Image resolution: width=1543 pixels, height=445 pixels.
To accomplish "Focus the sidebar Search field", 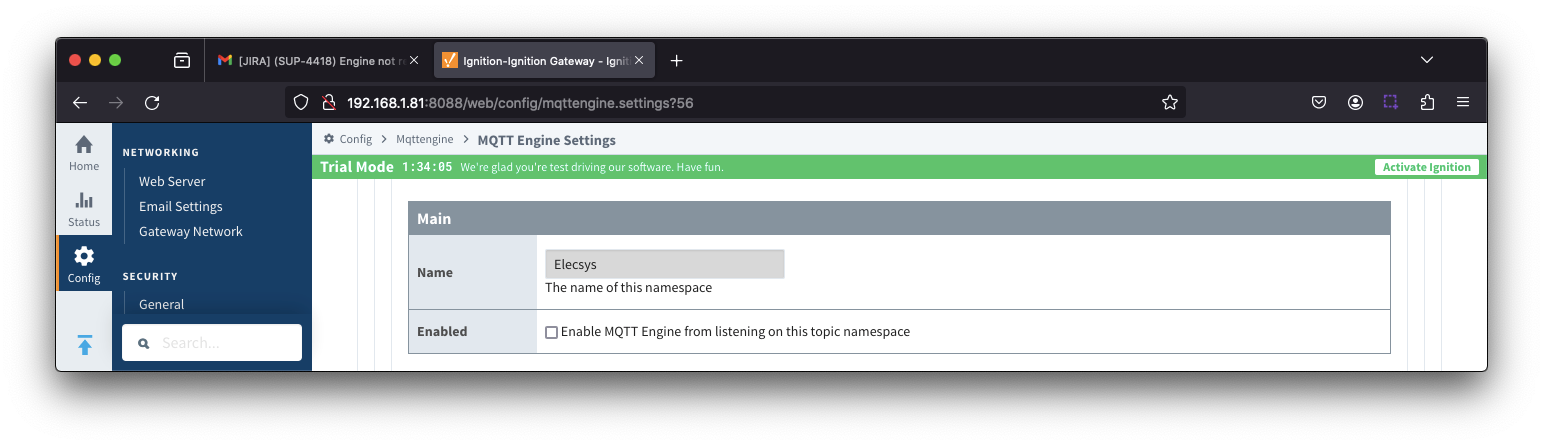I will (x=212, y=342).
